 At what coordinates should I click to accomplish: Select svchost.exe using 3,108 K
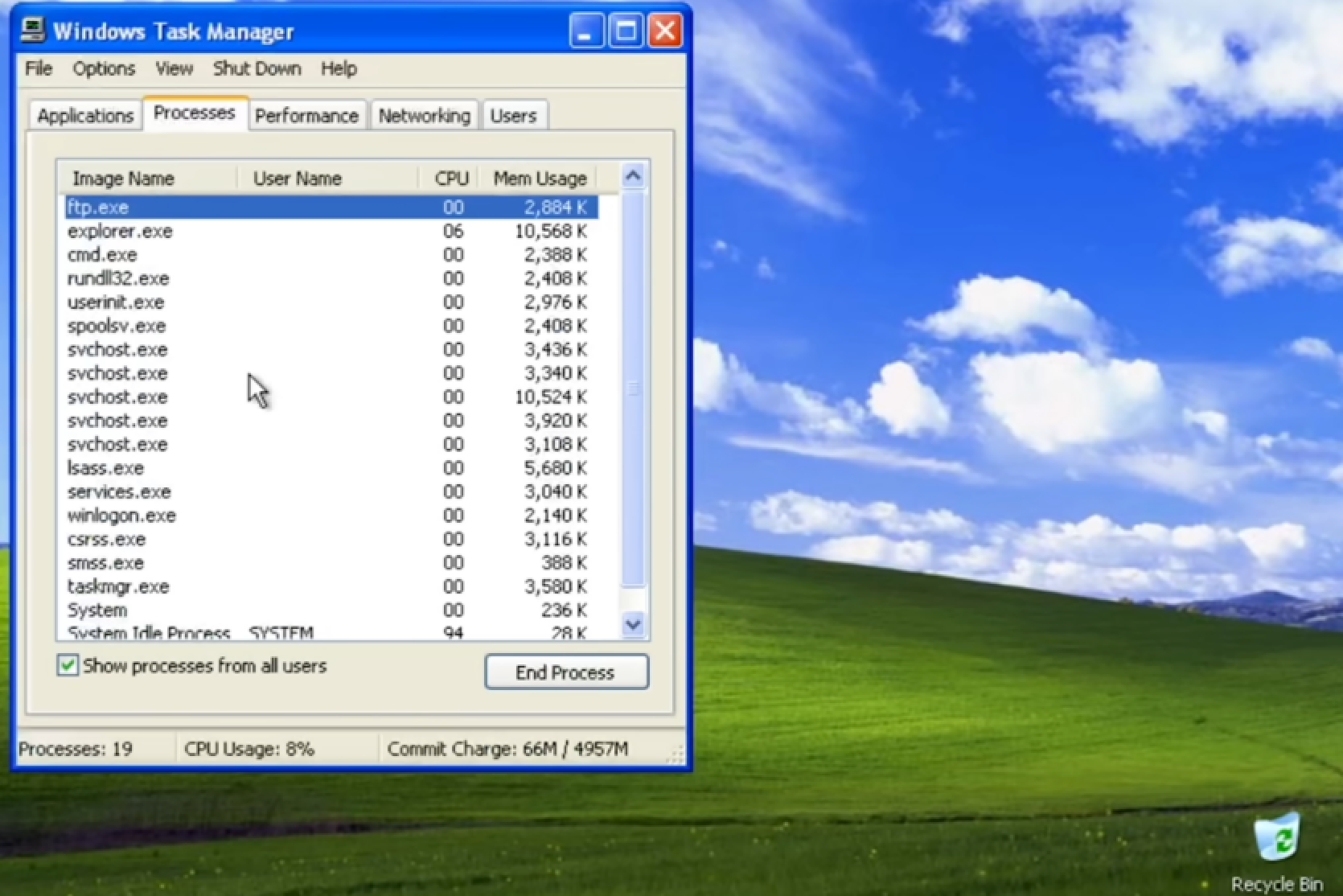[x=331, y=444]
